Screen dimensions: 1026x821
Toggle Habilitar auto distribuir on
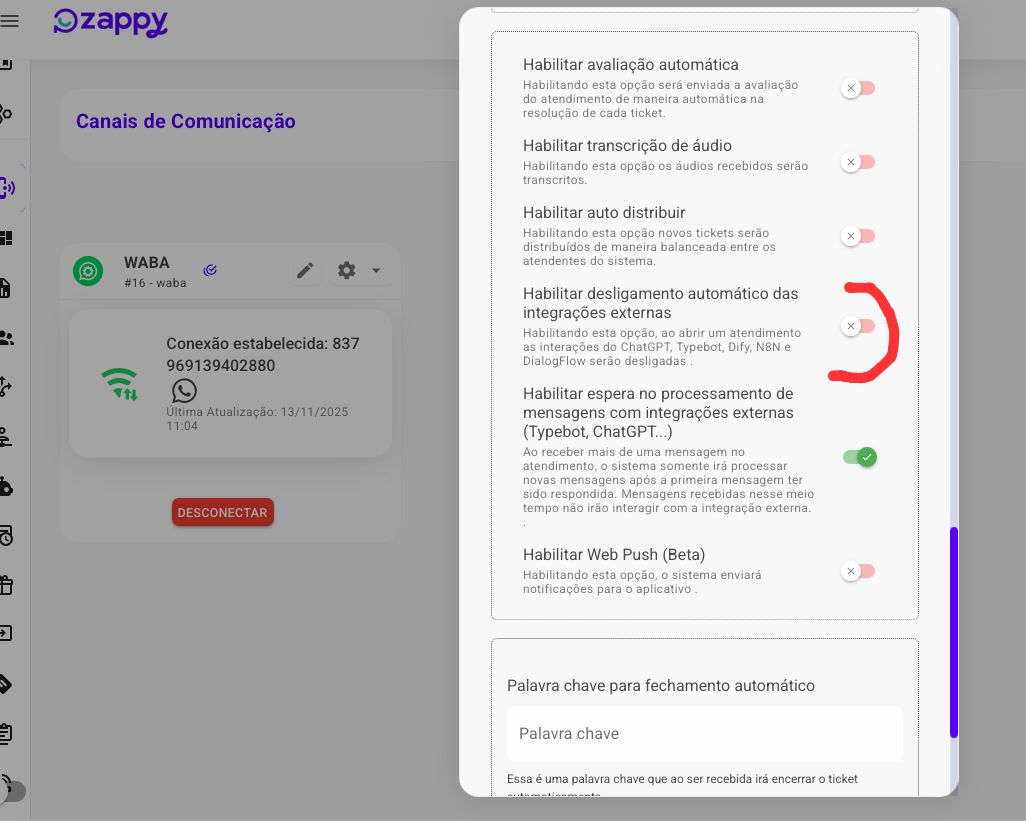858,237
